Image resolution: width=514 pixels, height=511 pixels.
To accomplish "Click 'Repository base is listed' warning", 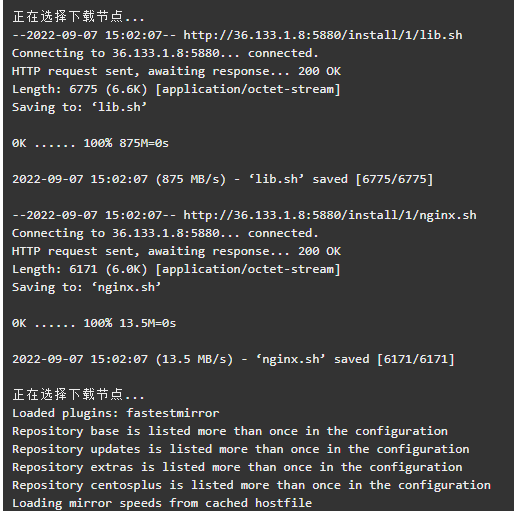I will (x=230, y=431).
